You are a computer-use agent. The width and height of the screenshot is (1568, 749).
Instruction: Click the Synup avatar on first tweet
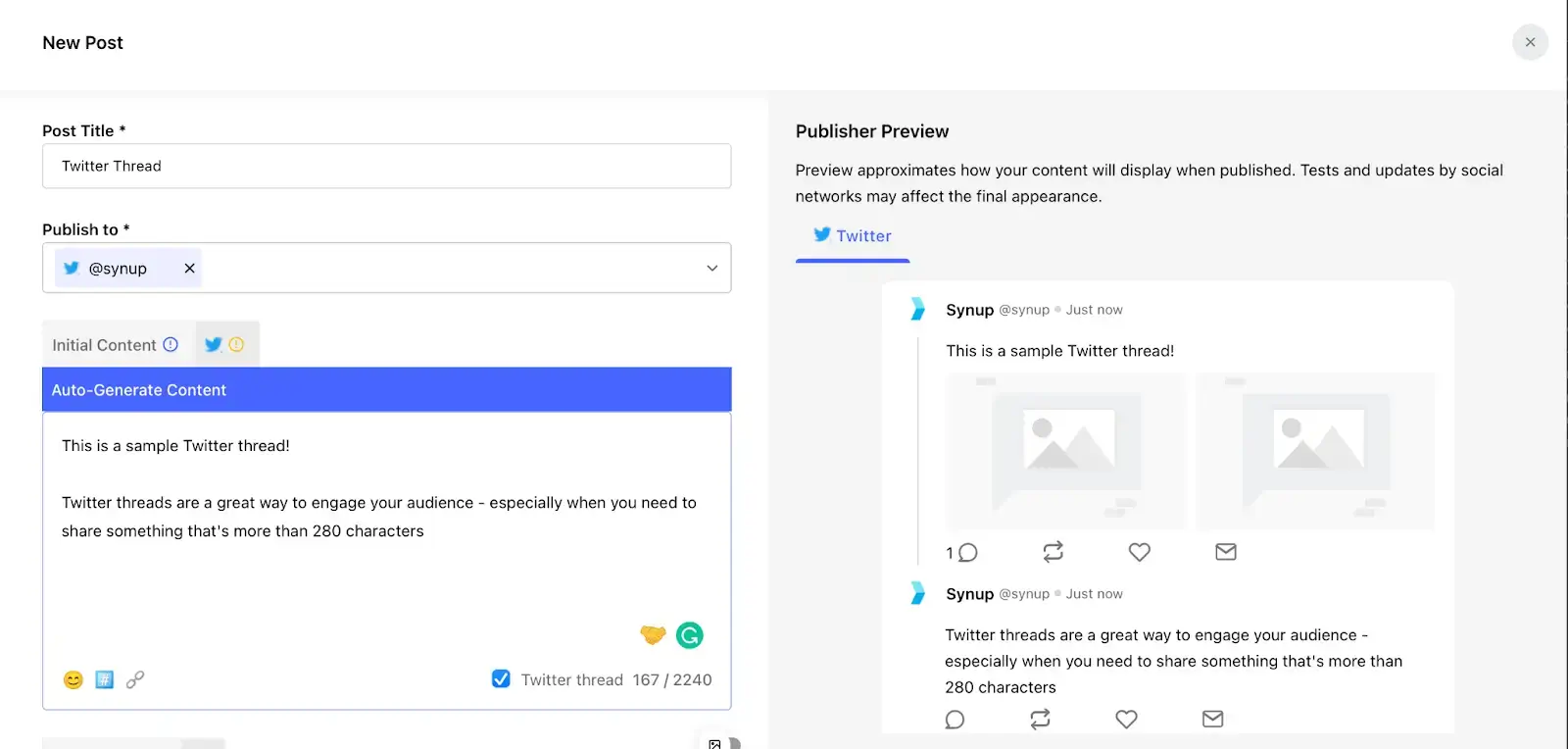(917, 309)
